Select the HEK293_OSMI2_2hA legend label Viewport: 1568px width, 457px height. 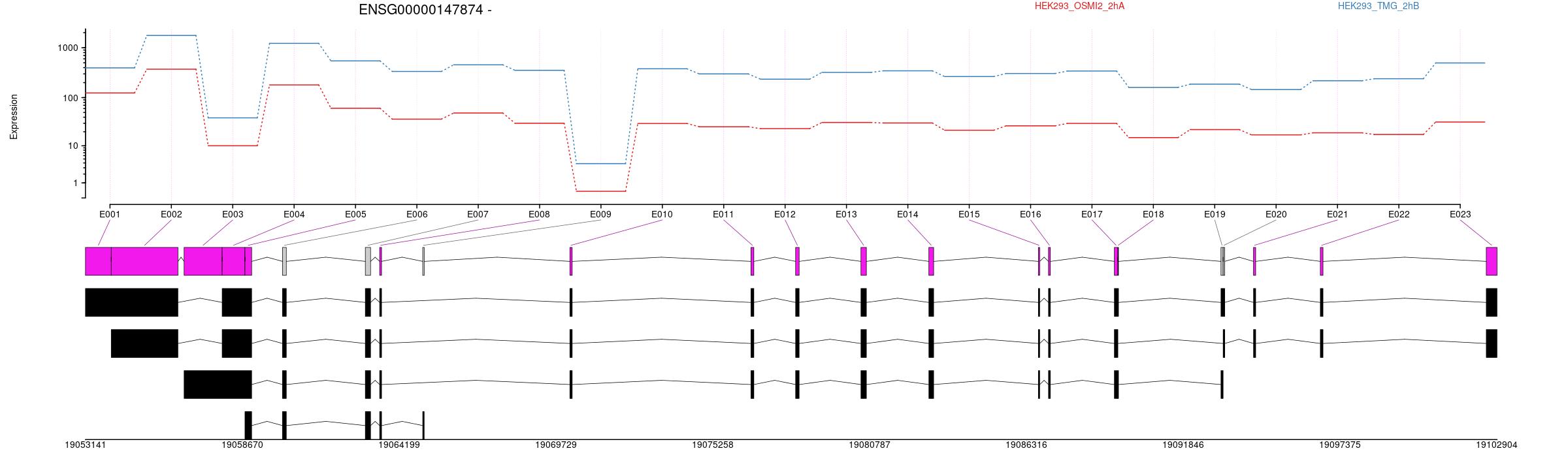1079,6
